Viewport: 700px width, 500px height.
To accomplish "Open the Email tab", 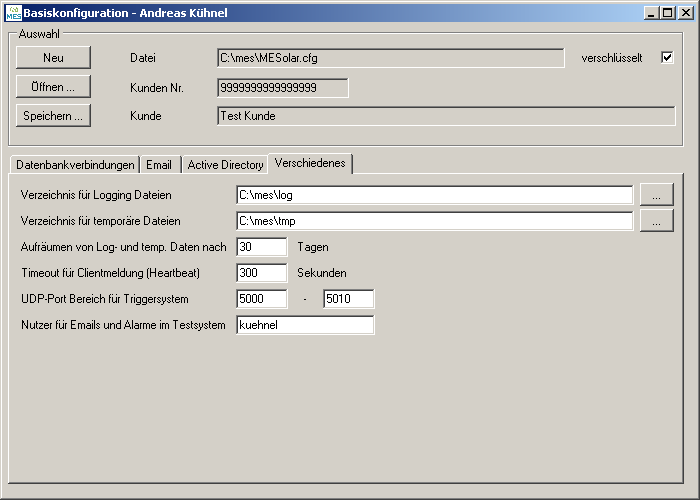I will [x=159, y=165].
